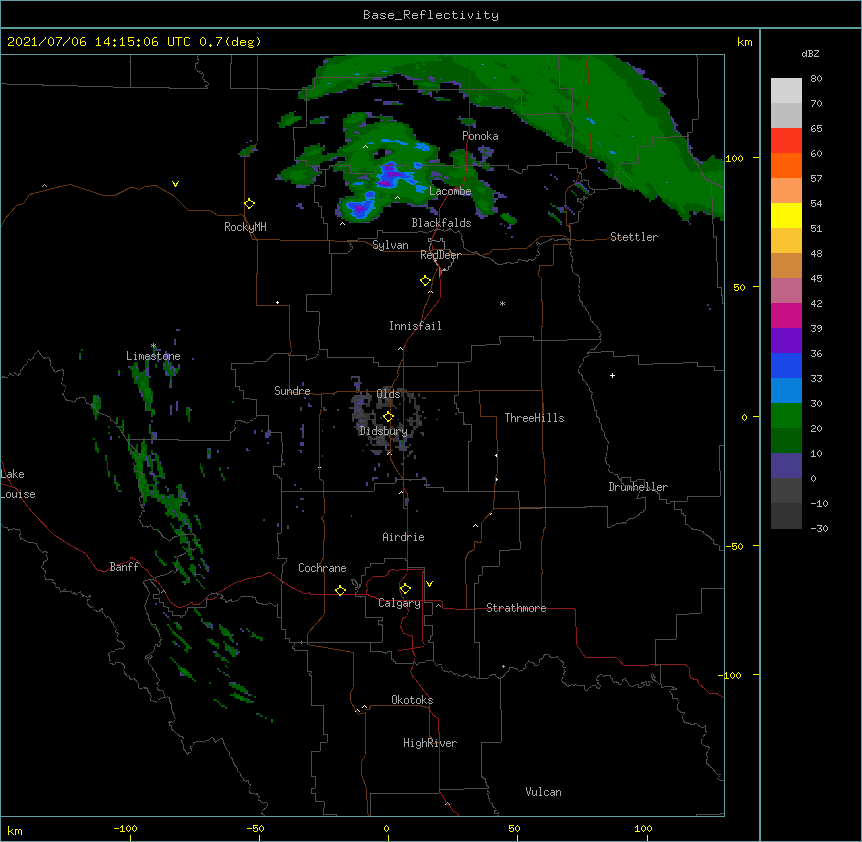Pick the slate blue 0-10 dBZ legend swatch

click(786, 466)
